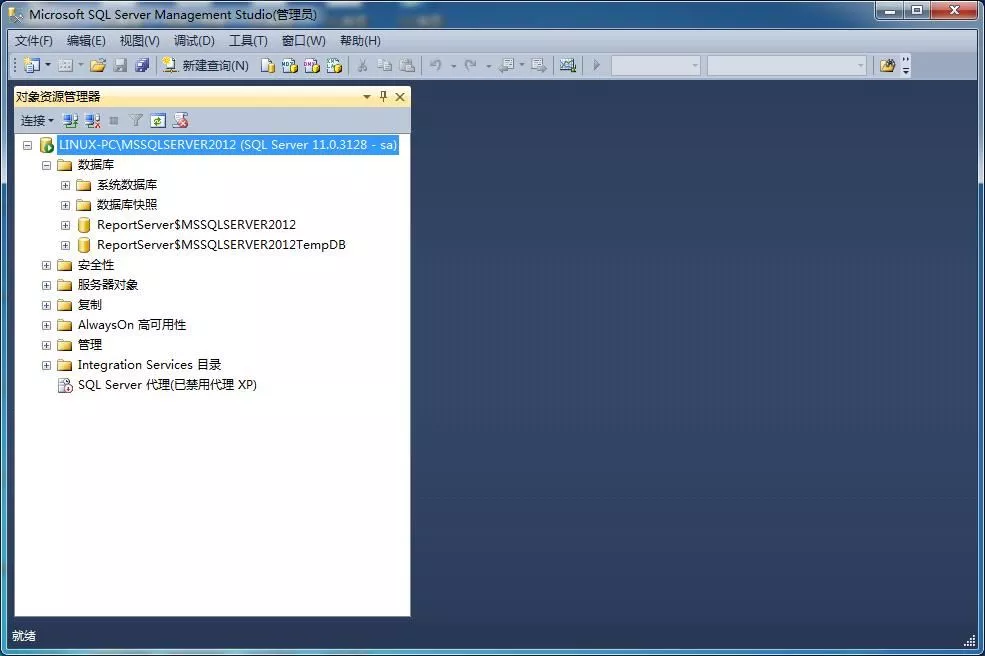This screenshot has width=985, height=656.
Task: Expand the 管理 folder
Action: click(x=46, y=345)
